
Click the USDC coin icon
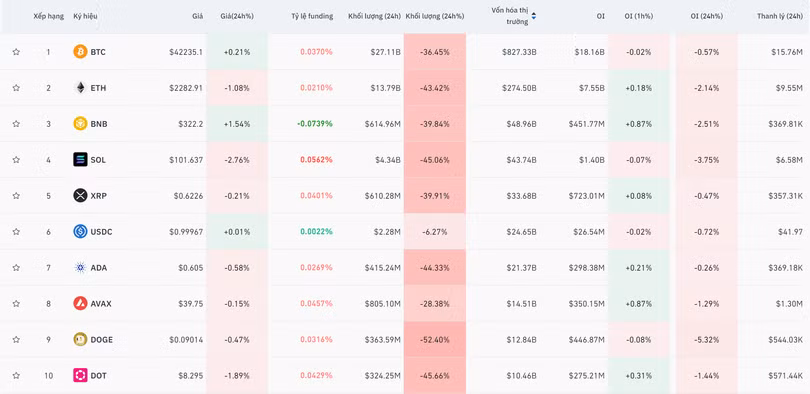[x=80, y=231]
